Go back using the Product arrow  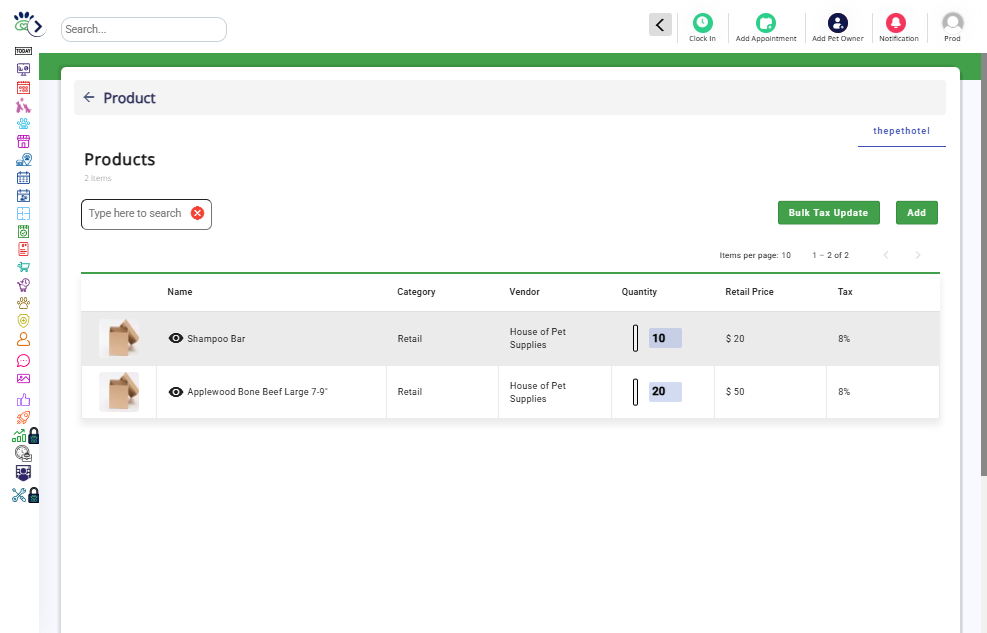click(x=89, y=98)
